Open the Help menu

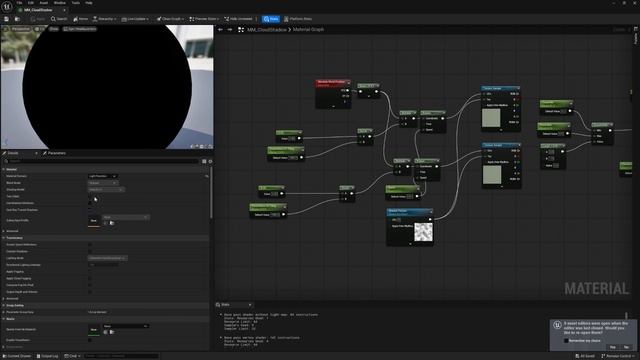89,3
